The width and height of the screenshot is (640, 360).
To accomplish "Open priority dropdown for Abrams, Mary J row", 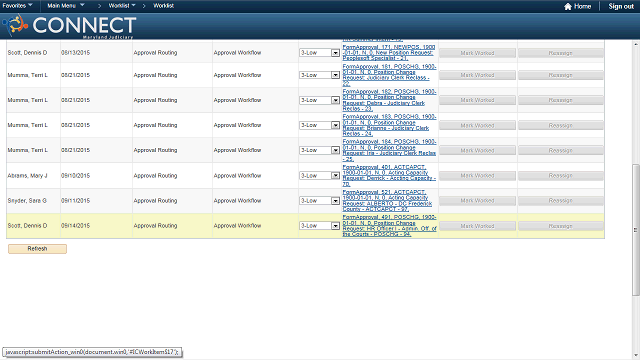I will [320, 176].
